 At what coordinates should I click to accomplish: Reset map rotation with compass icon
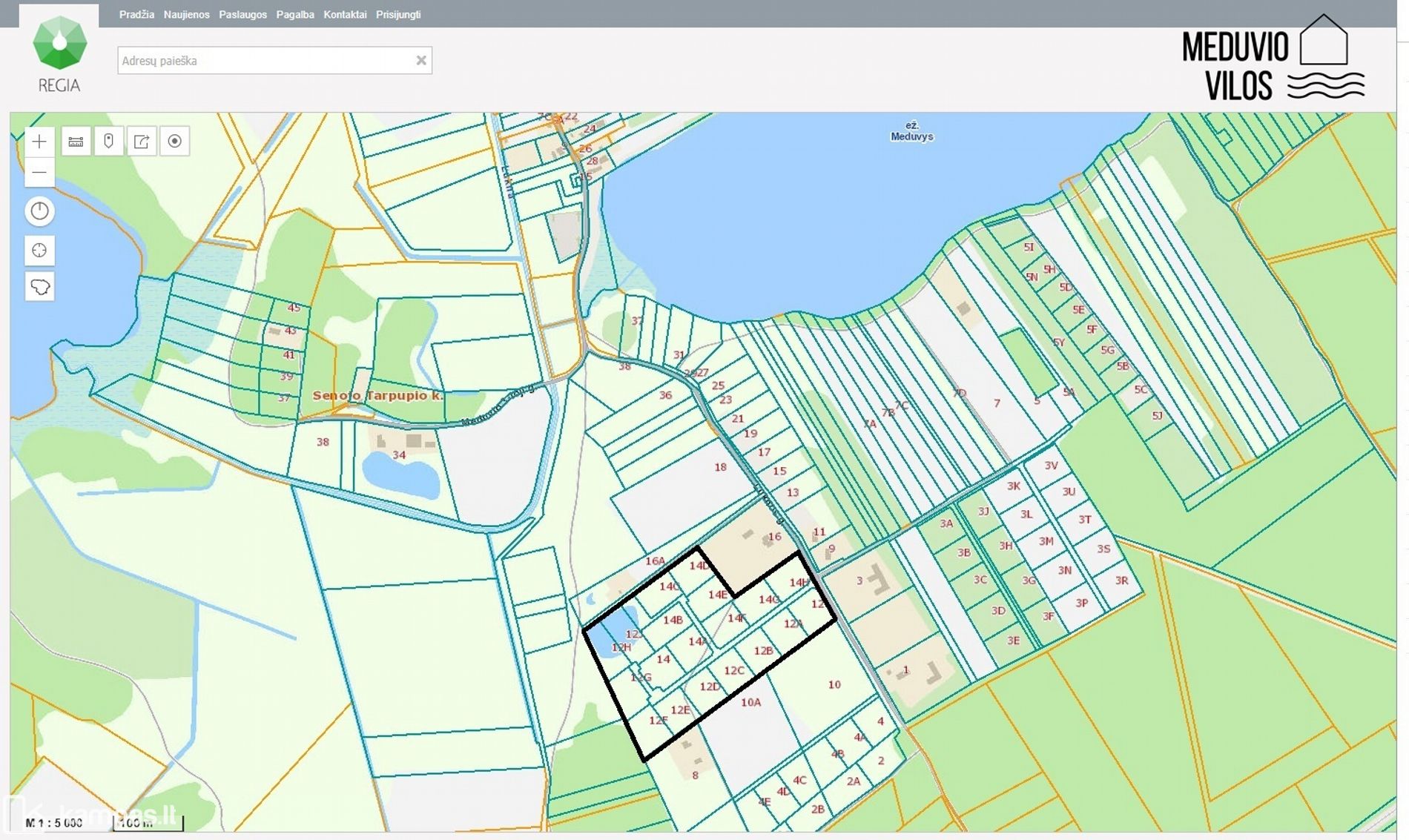coord(40,212)
